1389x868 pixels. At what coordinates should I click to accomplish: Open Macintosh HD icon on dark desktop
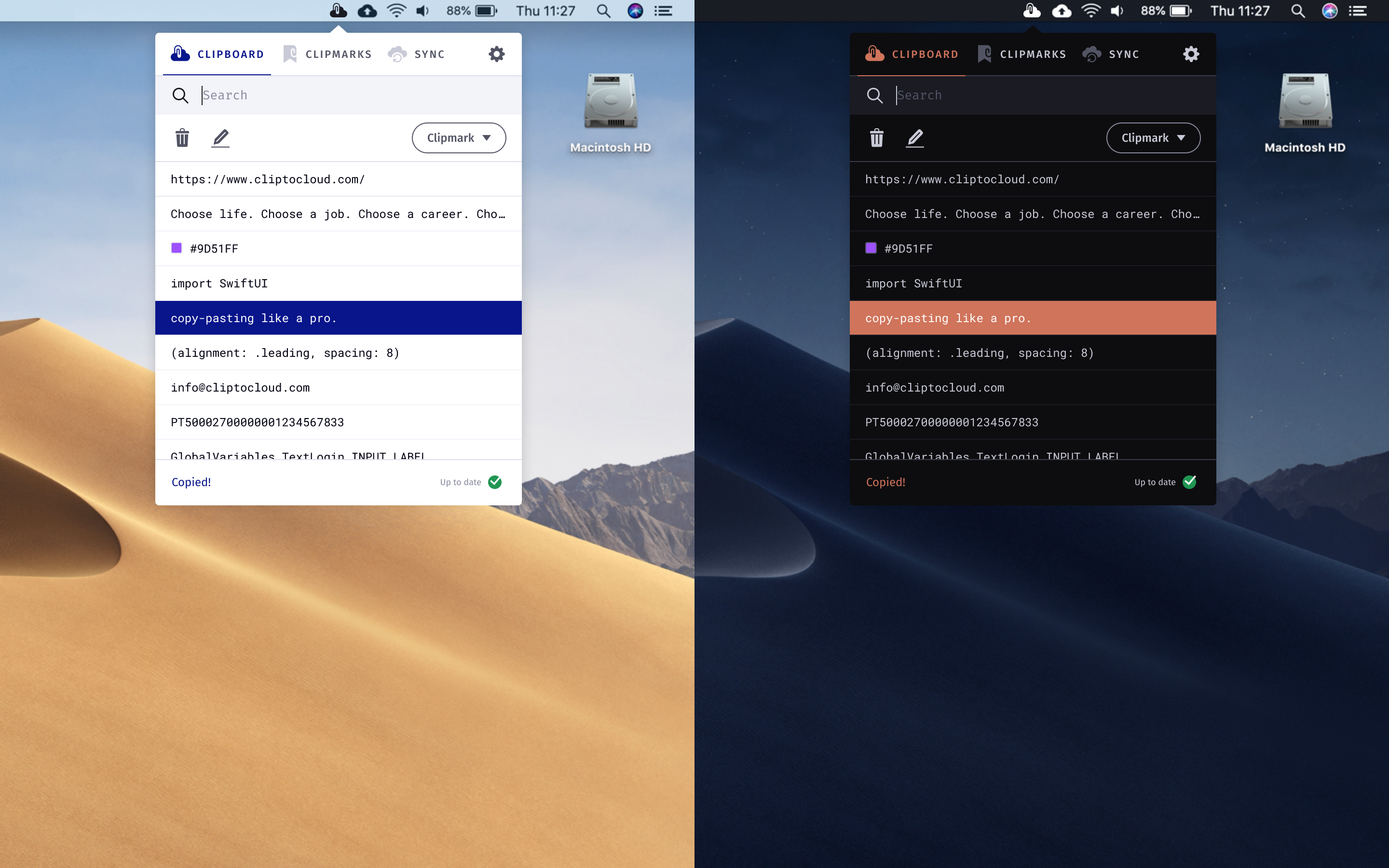pos(1305,100)
